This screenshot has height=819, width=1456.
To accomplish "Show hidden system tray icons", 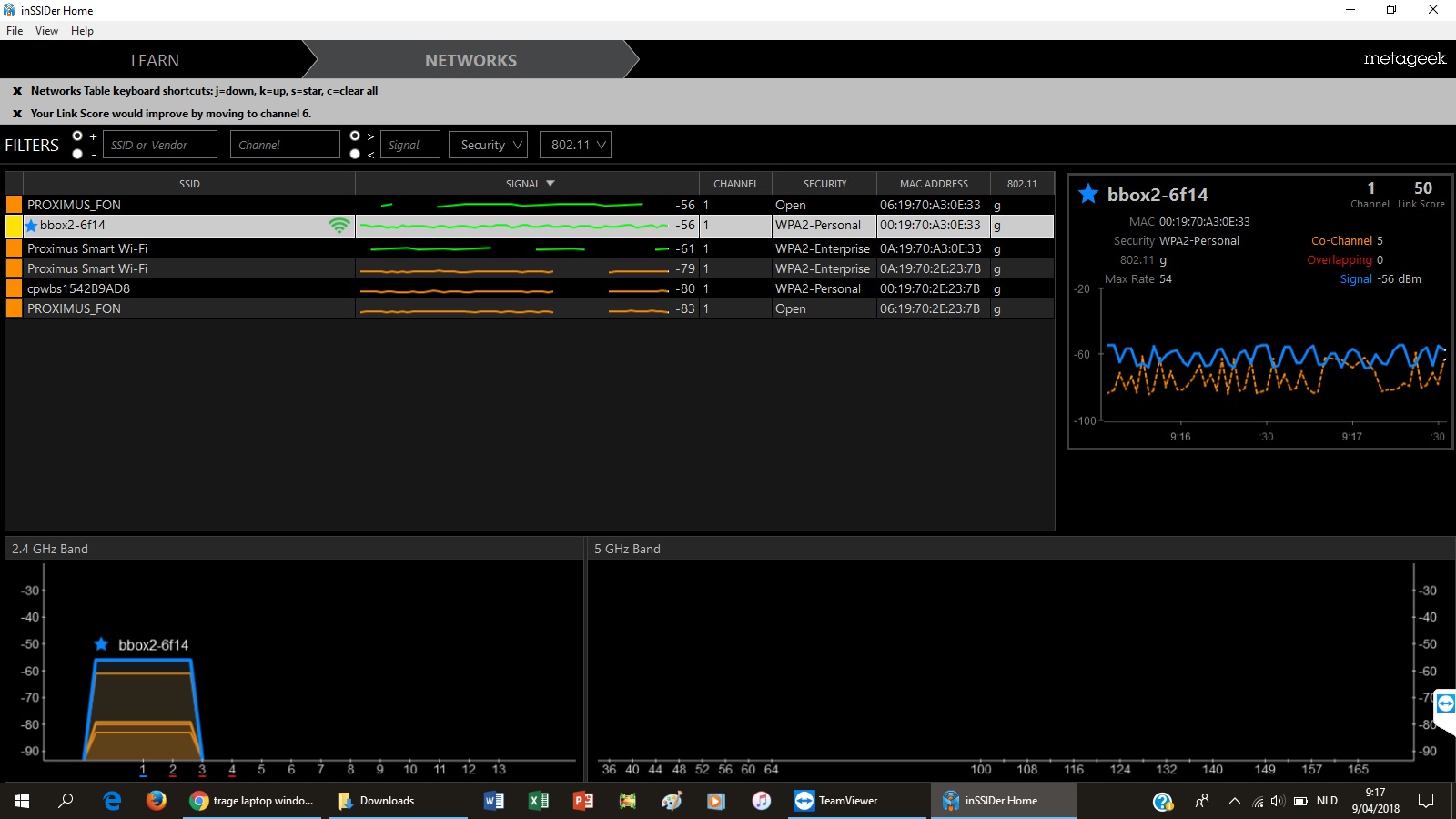I will 1234,801.
